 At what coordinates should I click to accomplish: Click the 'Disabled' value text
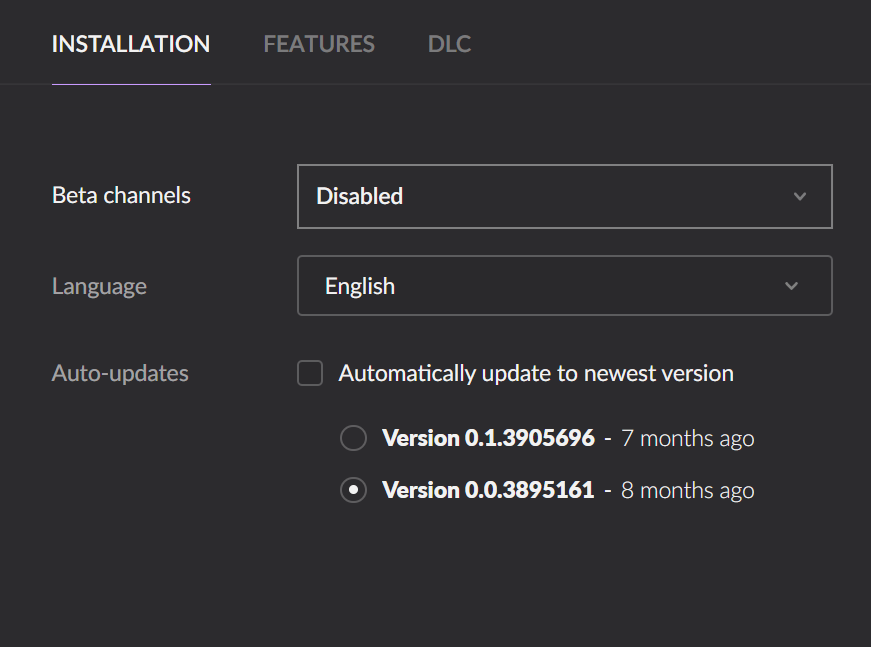pyautogui.click(x=359, y=196)
